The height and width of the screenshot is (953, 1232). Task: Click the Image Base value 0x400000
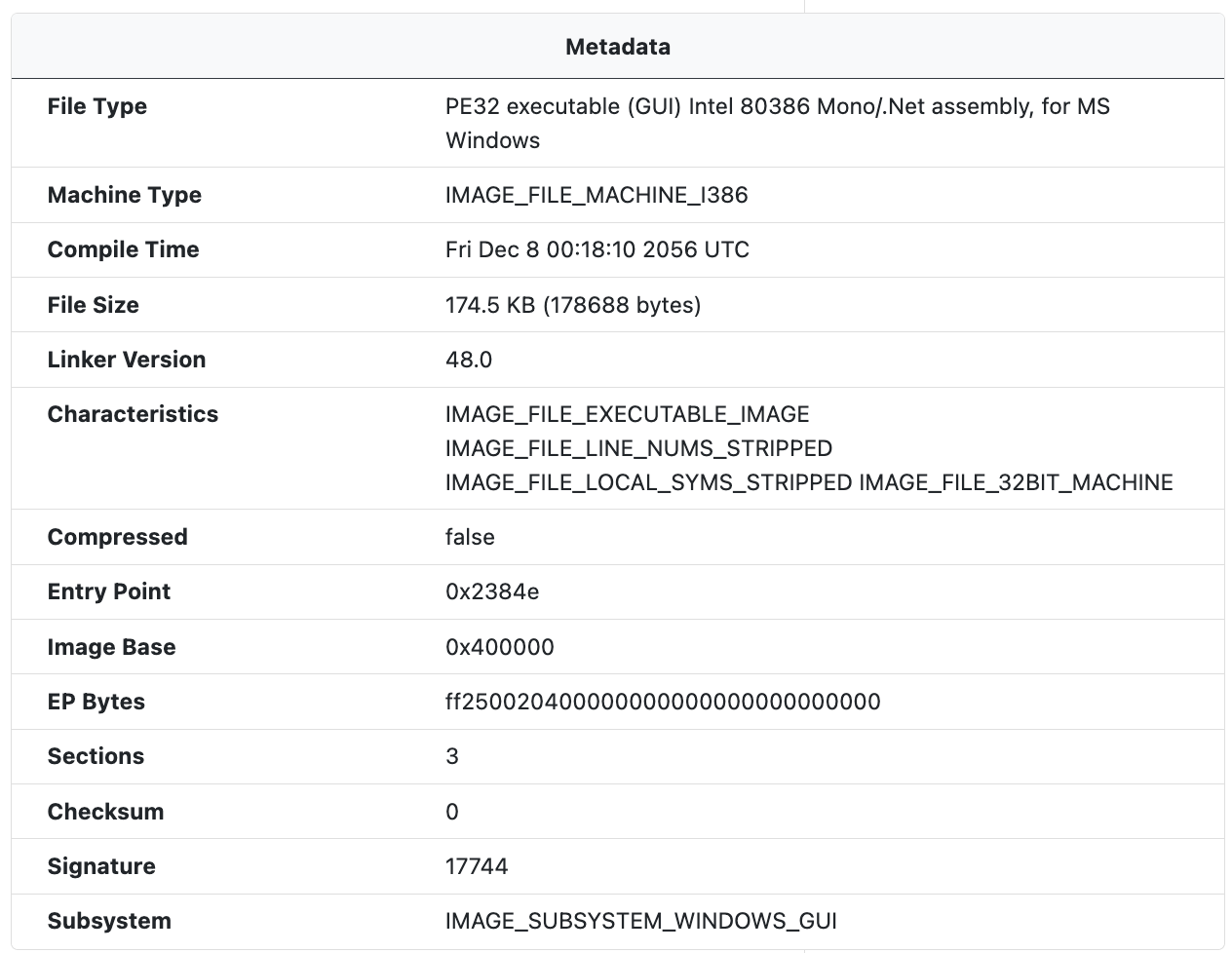click(x=499, y=647)
